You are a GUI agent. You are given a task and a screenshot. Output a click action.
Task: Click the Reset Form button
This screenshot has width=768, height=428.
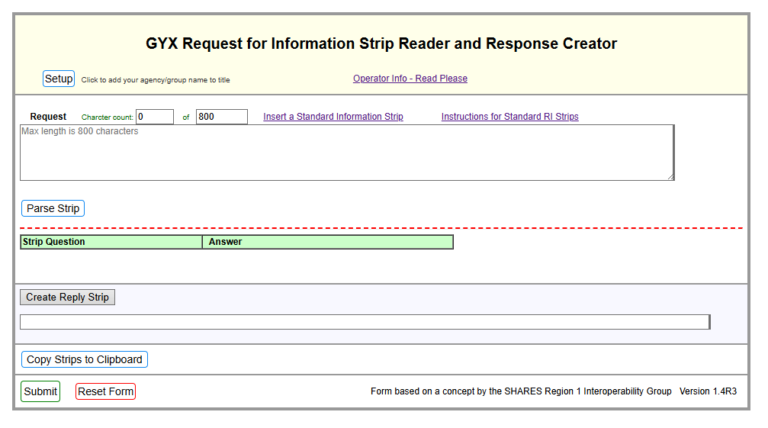point(105,392)
